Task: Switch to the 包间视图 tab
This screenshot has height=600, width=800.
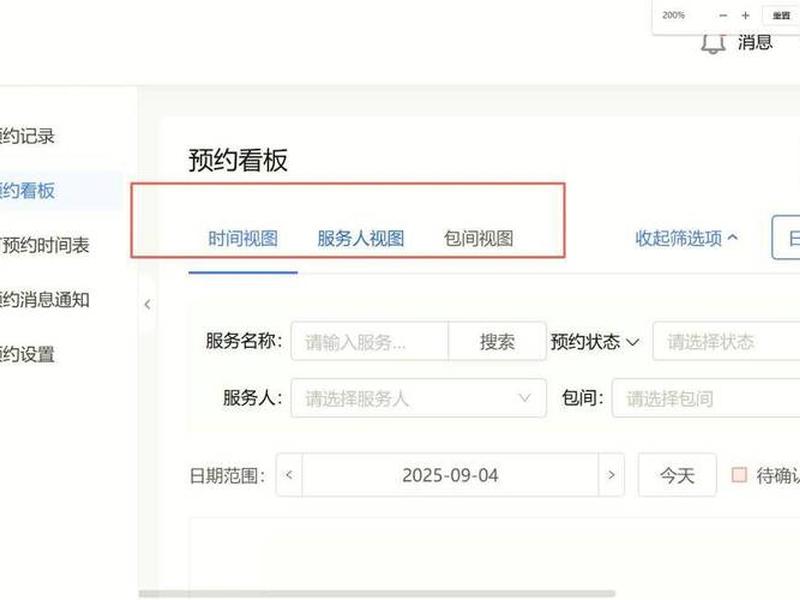Action: [x=479, y=239]
